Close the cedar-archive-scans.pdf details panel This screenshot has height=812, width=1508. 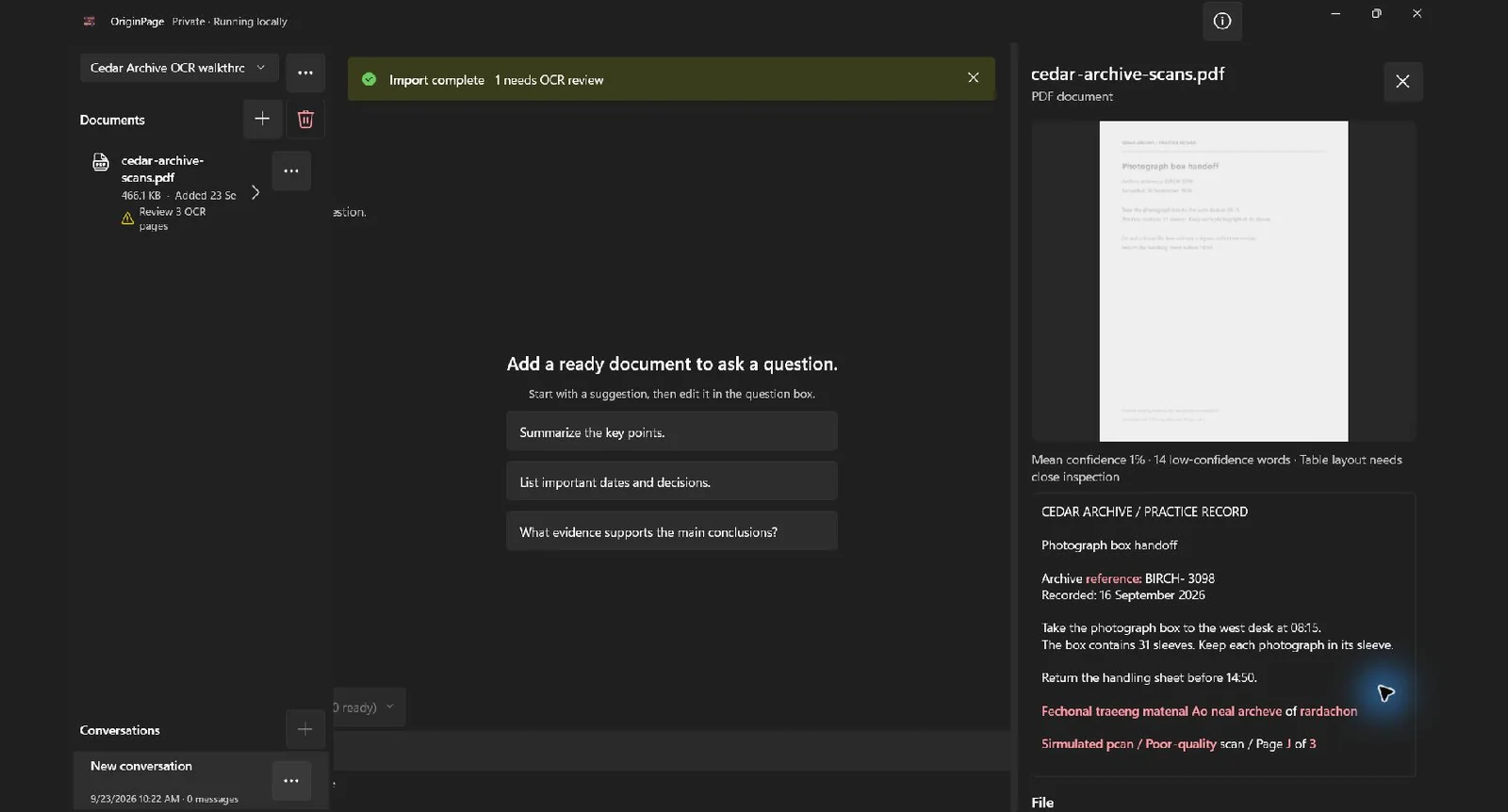[x=1402, y=81]
